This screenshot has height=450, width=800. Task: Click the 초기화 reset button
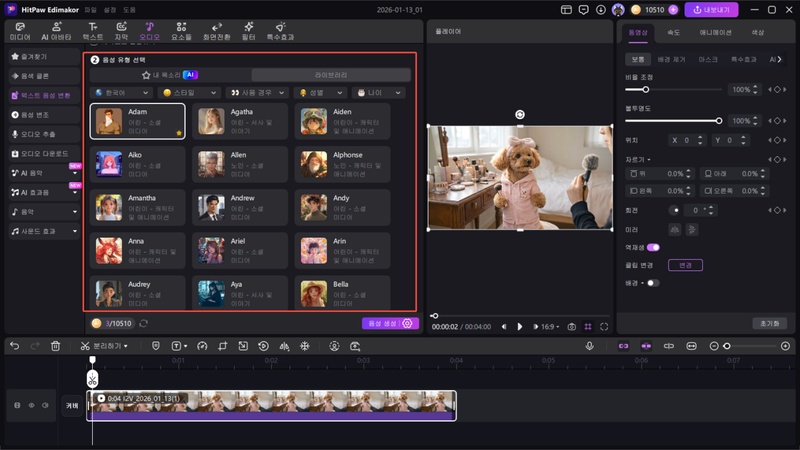(x=769, y=323)
